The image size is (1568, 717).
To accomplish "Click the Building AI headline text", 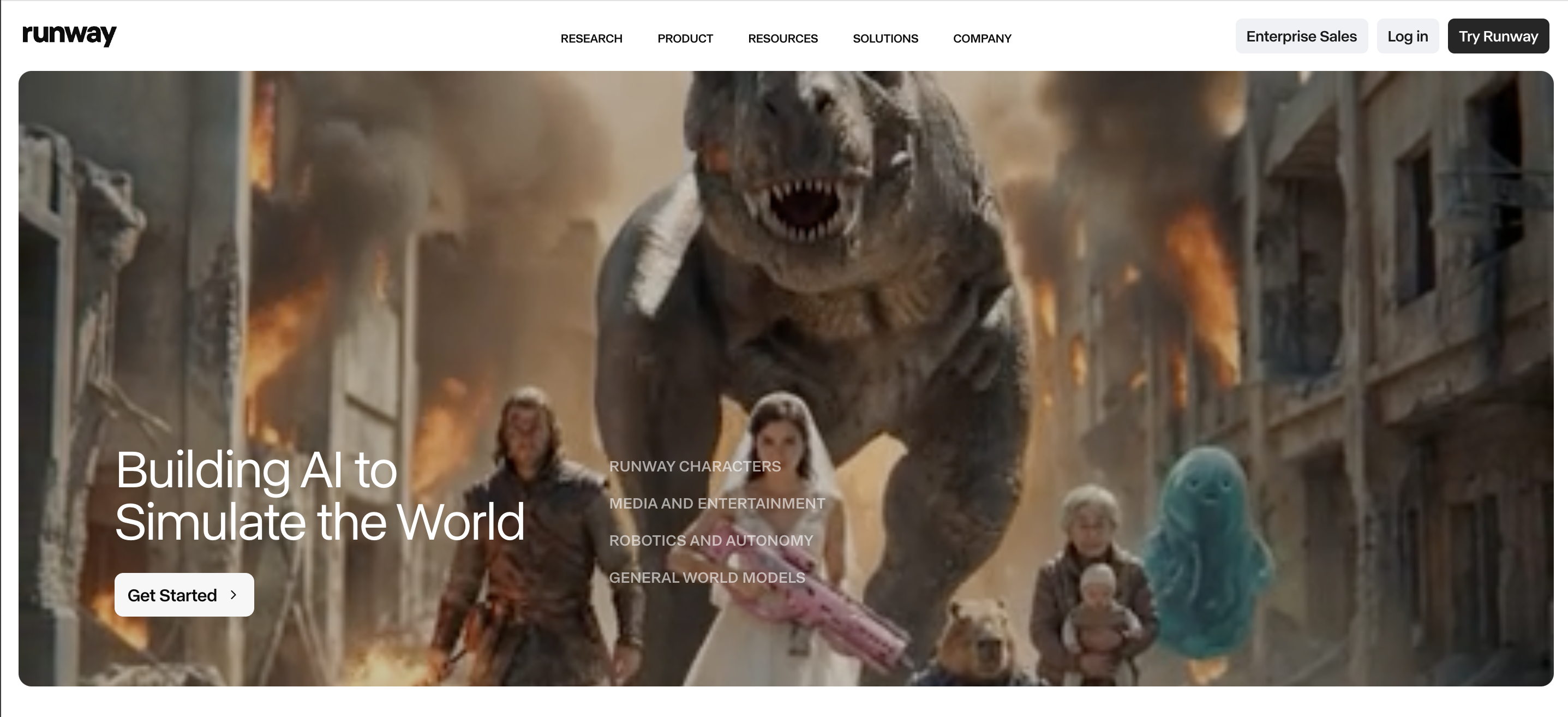I will click(x=319, y=495).
